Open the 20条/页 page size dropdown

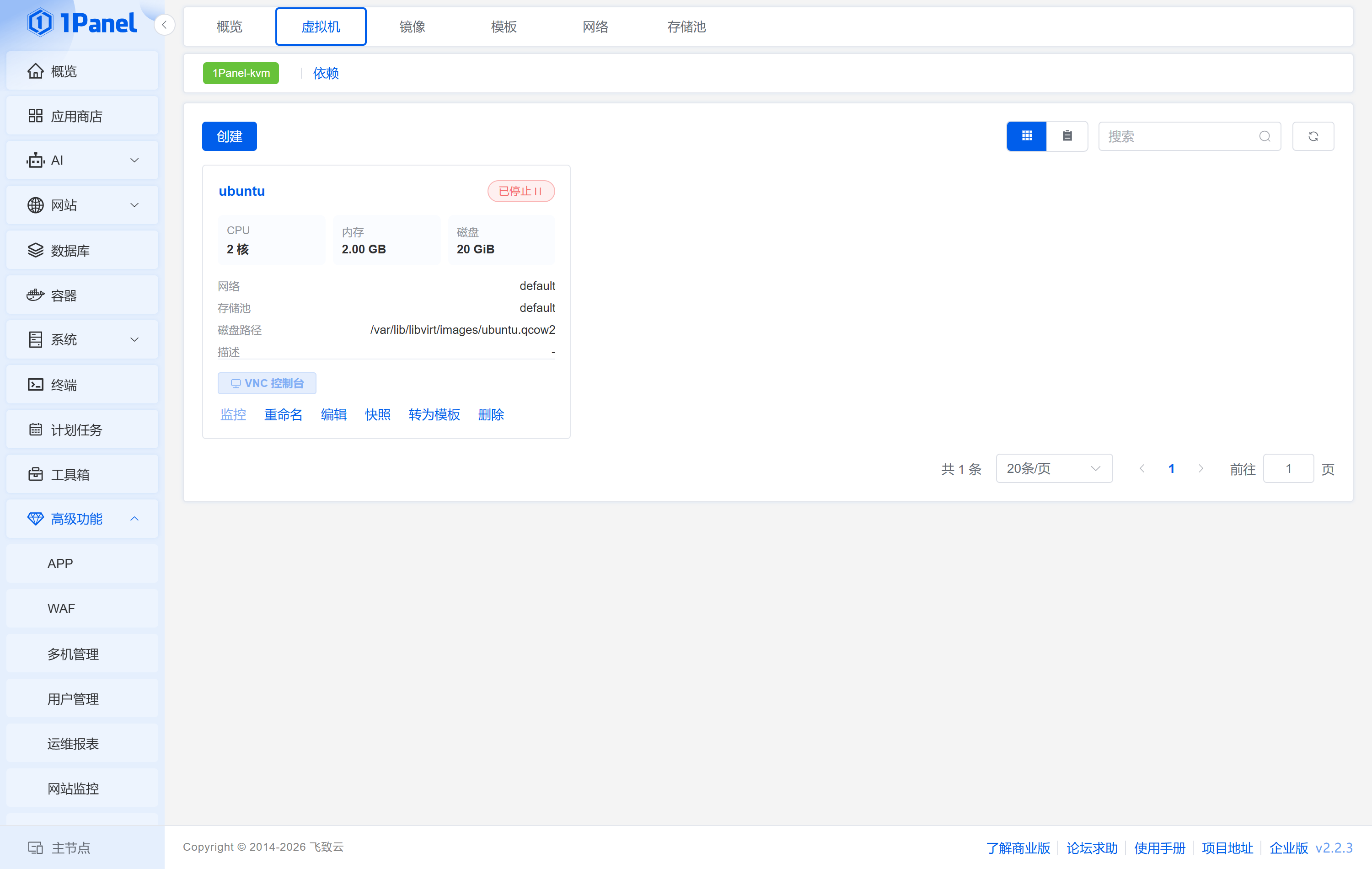point(1054,468)
